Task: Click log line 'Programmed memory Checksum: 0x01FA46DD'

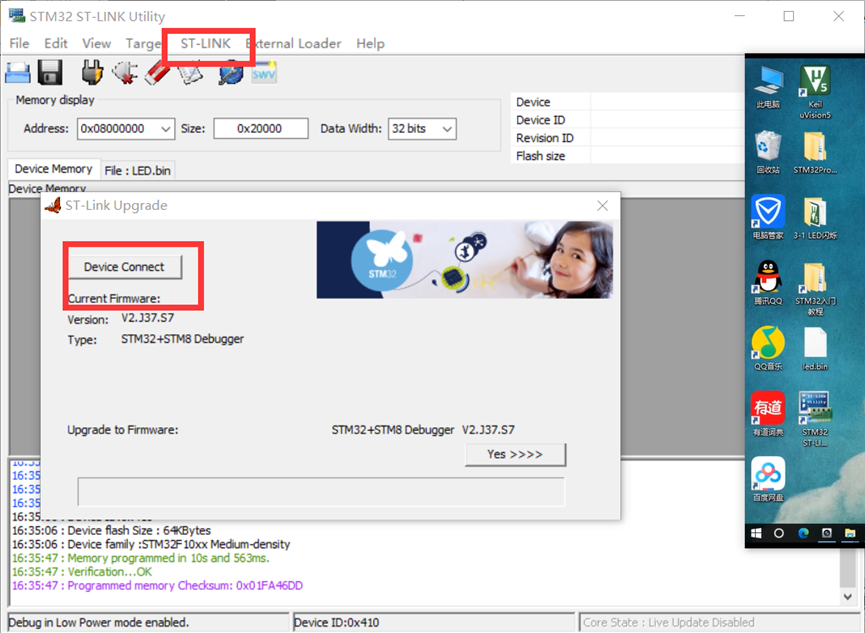Action: tap(157, 586)
